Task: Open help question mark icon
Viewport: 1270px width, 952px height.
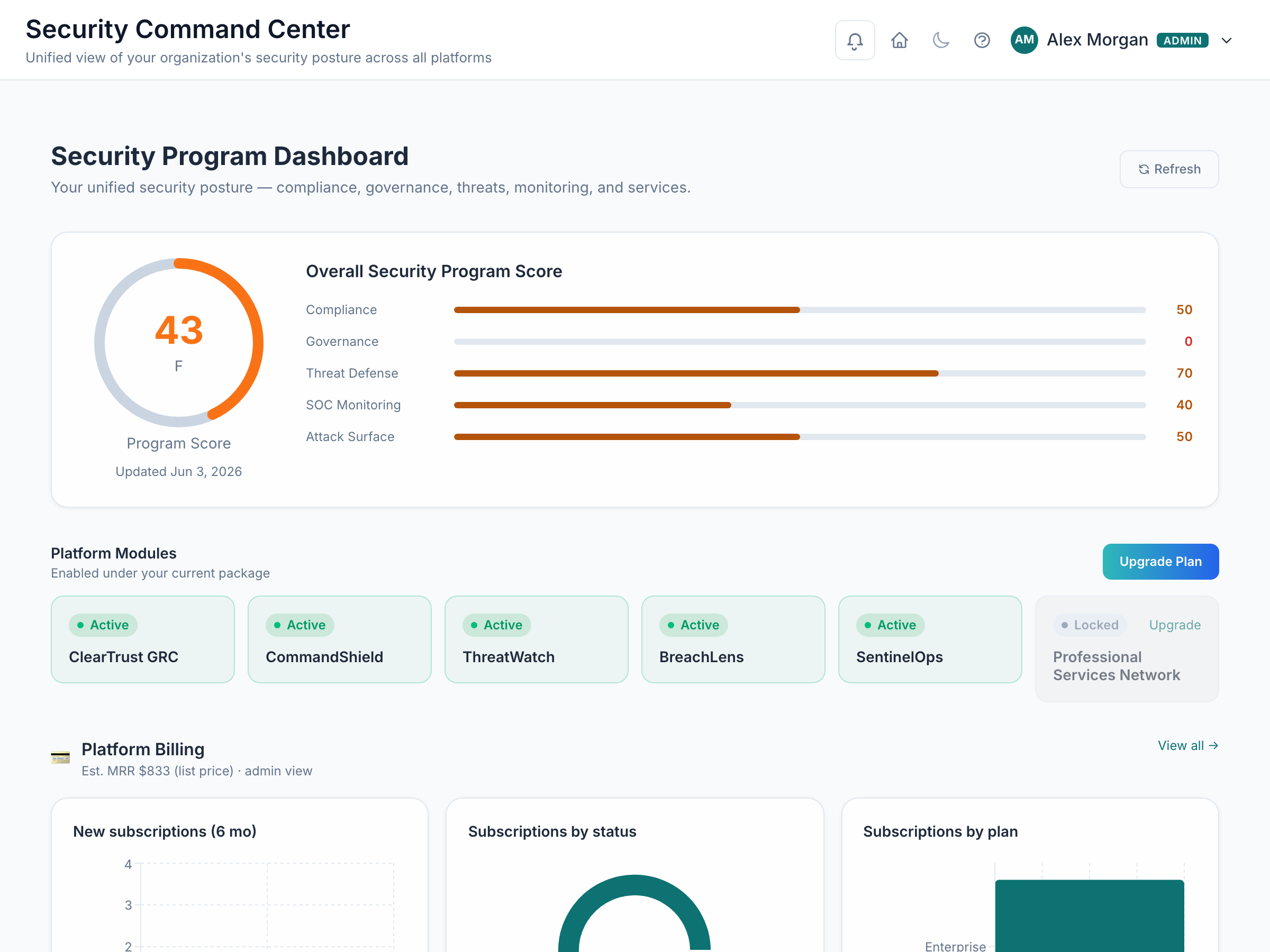Action: tap(982, 40)
